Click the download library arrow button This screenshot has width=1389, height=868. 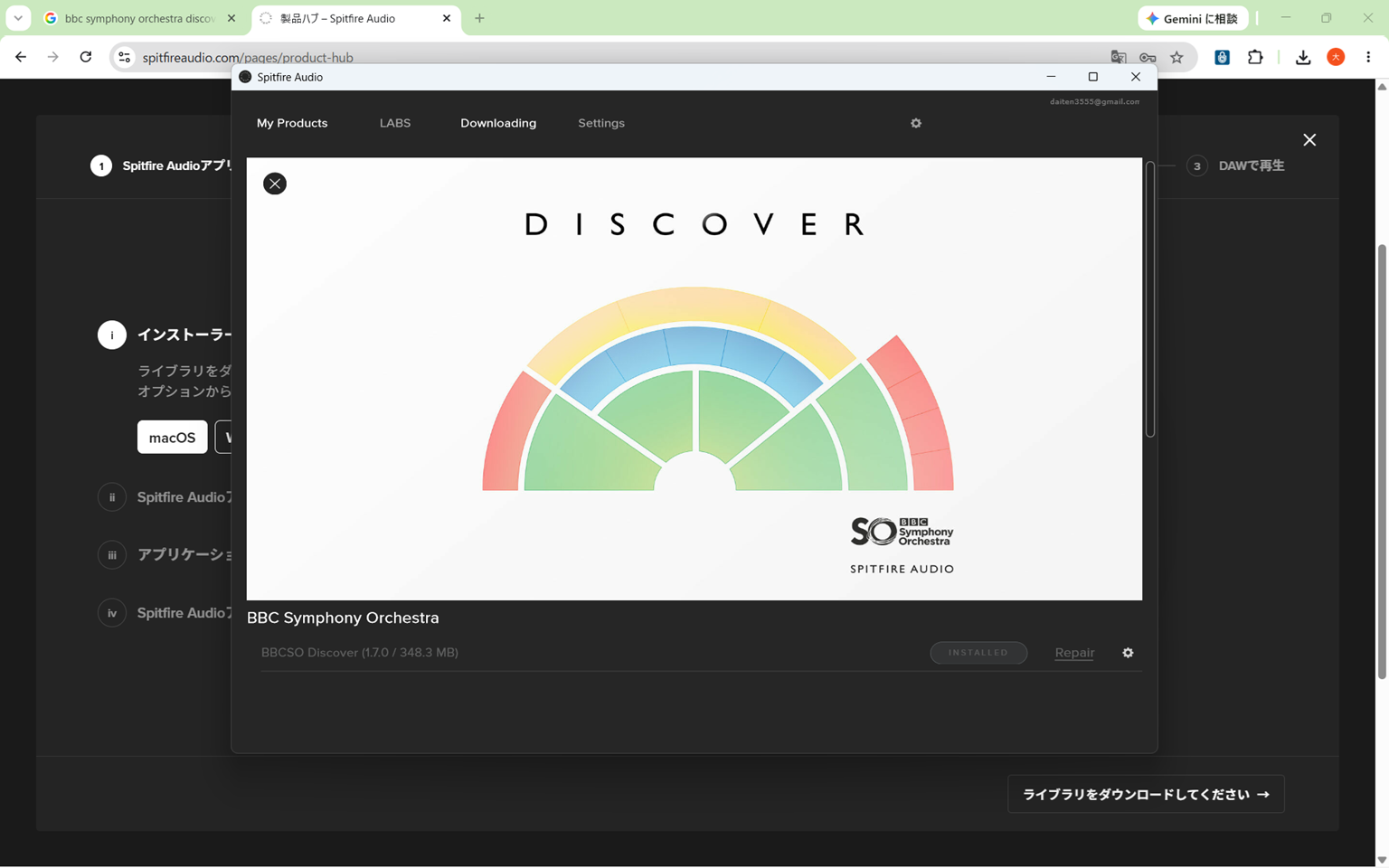[x=1146, y=795]
